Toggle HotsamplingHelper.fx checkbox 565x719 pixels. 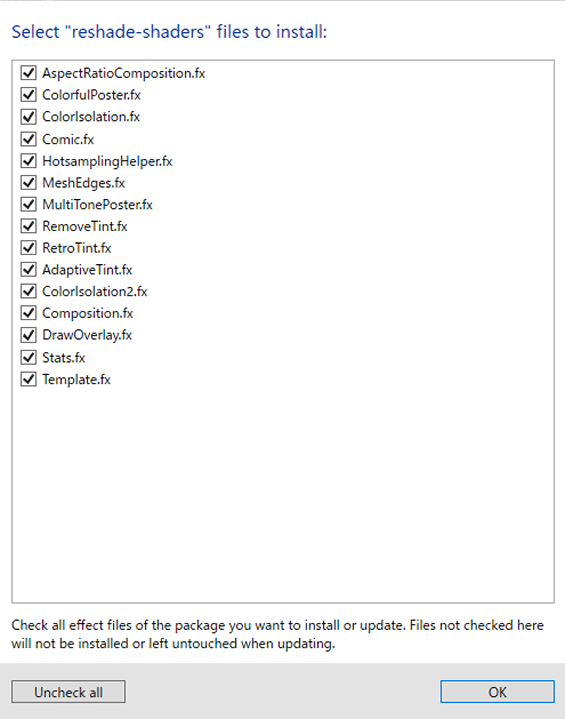[28, 161]
